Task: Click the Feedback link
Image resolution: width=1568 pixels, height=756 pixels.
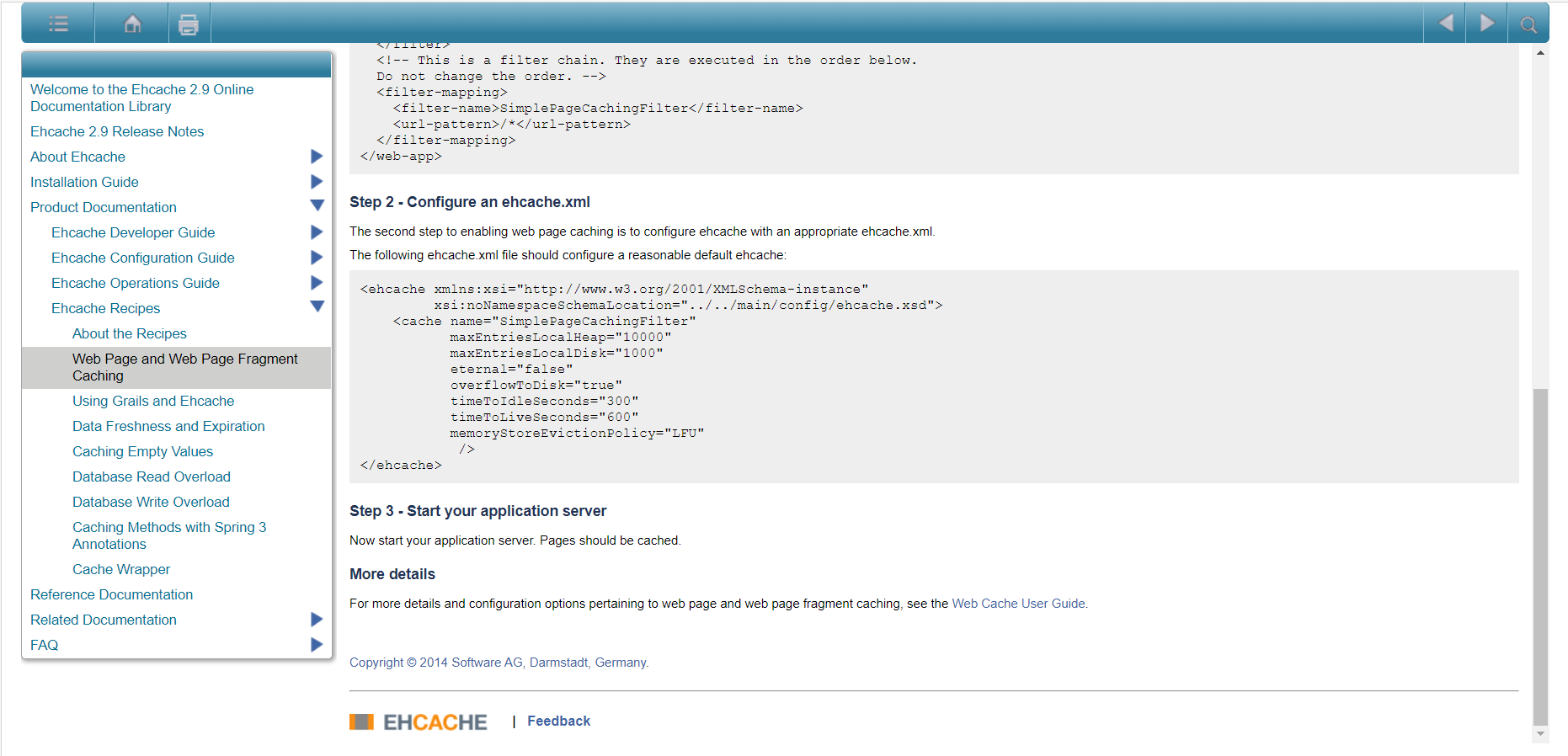Action: 558,721
